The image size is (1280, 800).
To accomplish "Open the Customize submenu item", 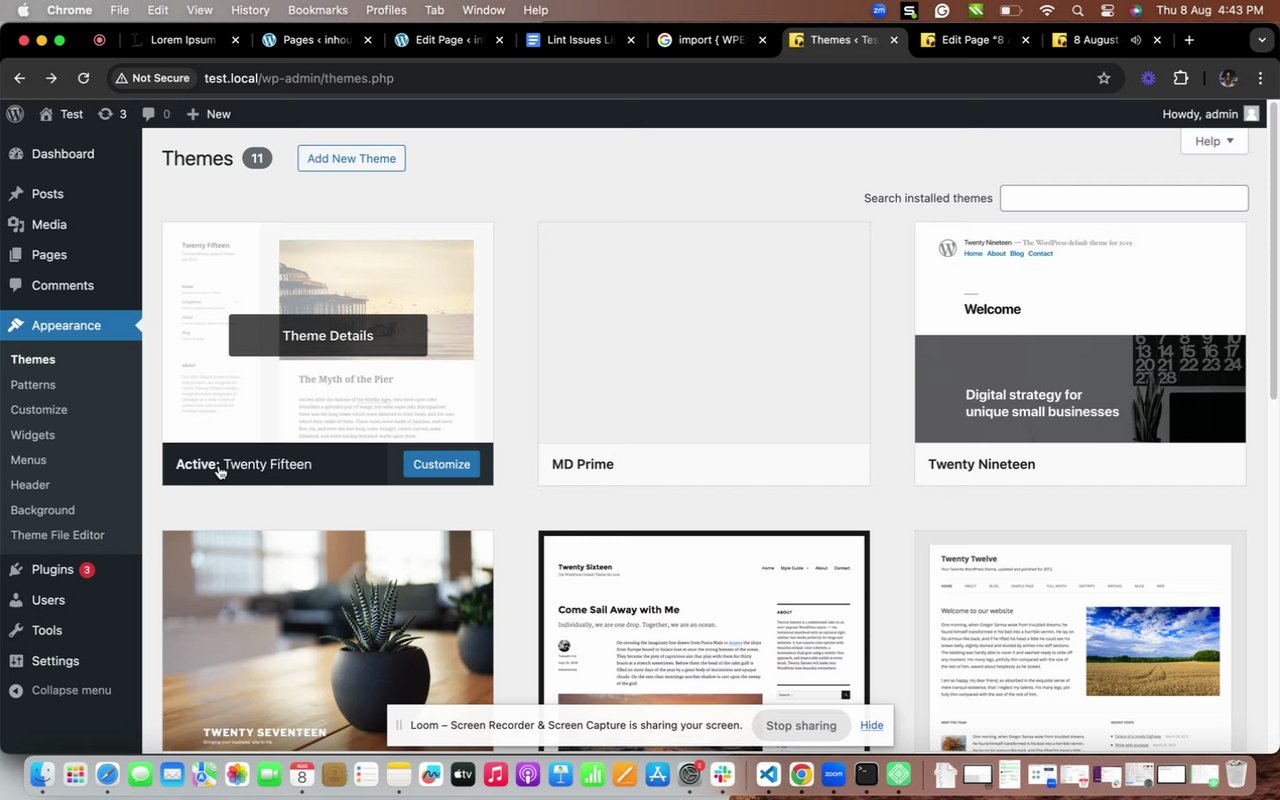I will point(39,410).
